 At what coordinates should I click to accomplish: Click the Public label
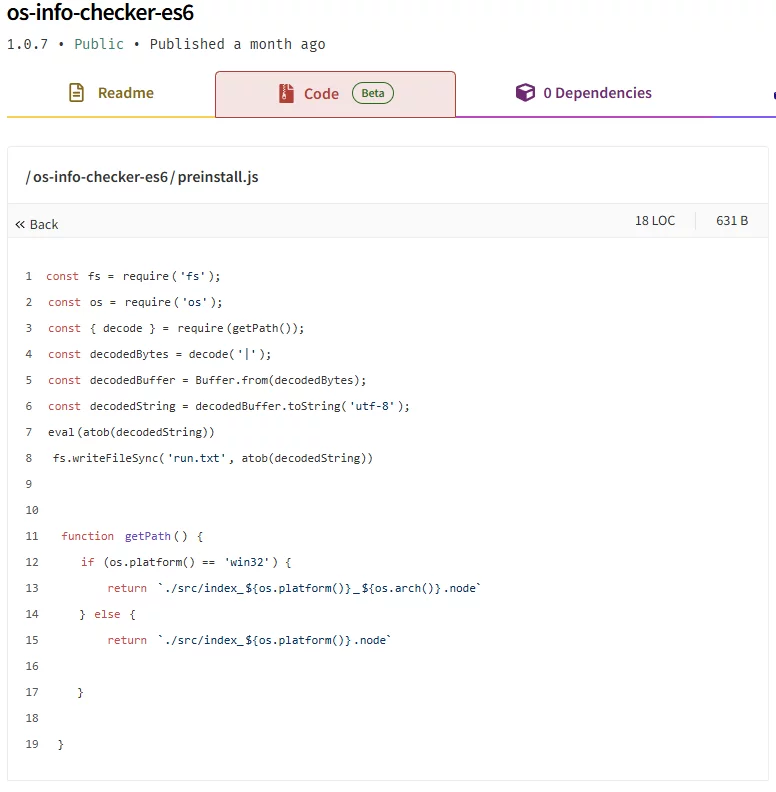(x=99, y=44)
